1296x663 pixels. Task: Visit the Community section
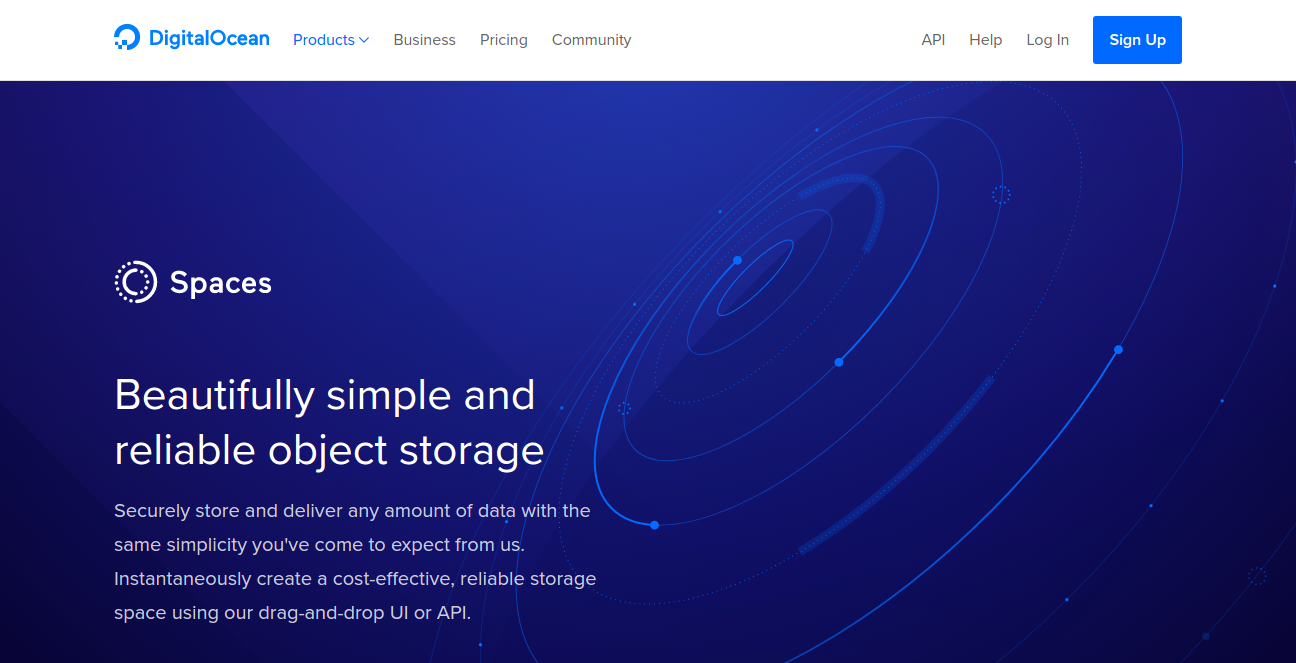[591, 40]
